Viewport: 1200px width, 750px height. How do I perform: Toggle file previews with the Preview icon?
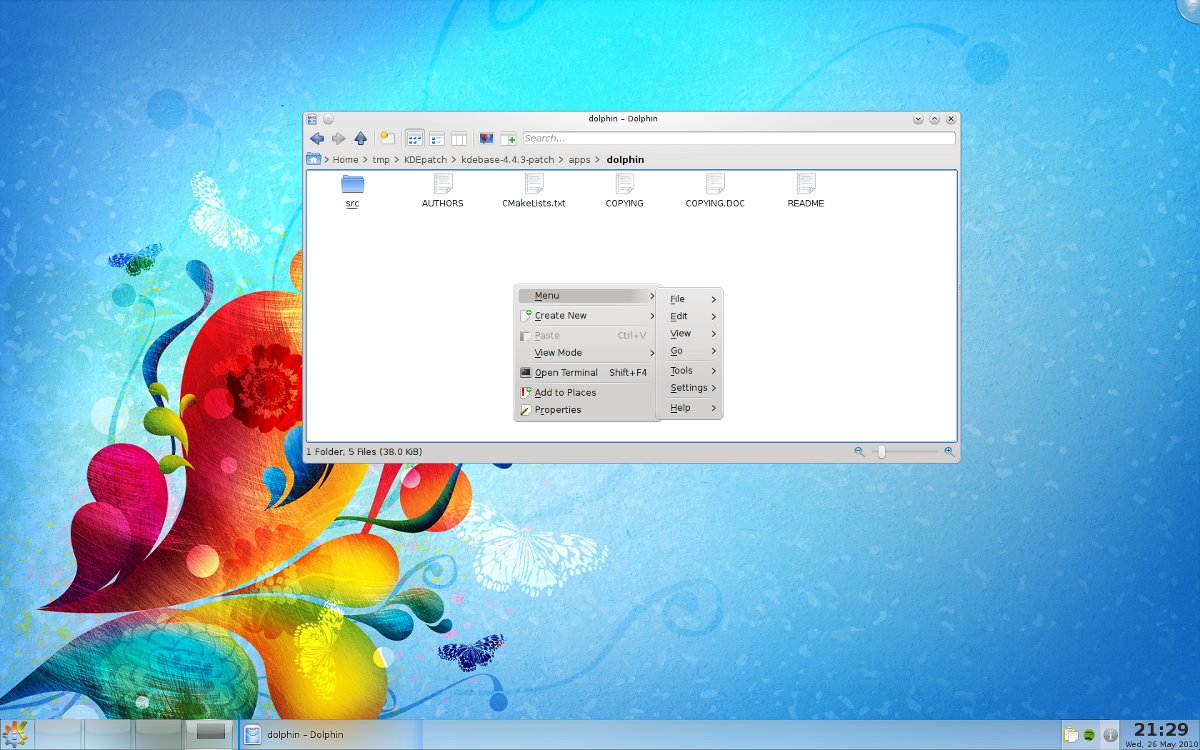pos(486,138)
